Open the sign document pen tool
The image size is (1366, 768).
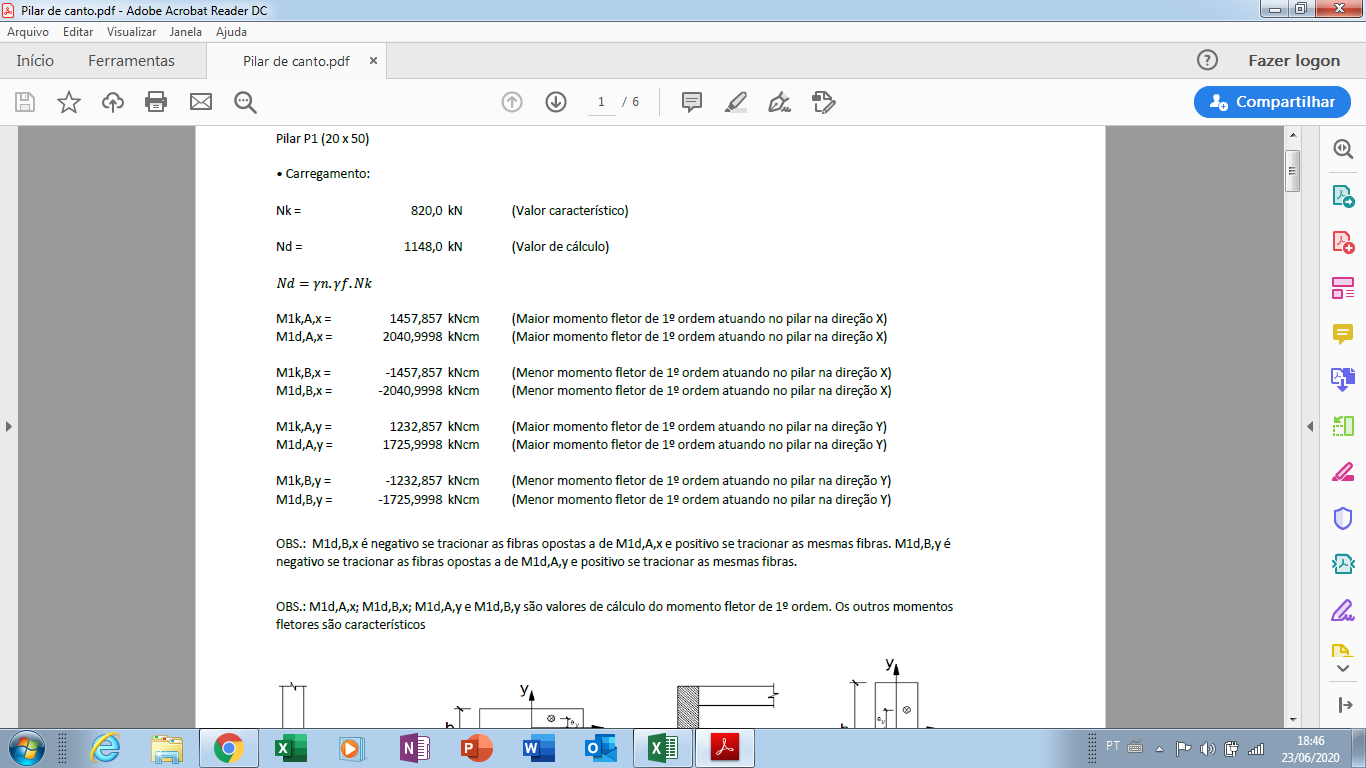pyautogui.click(x=779, y=102)
